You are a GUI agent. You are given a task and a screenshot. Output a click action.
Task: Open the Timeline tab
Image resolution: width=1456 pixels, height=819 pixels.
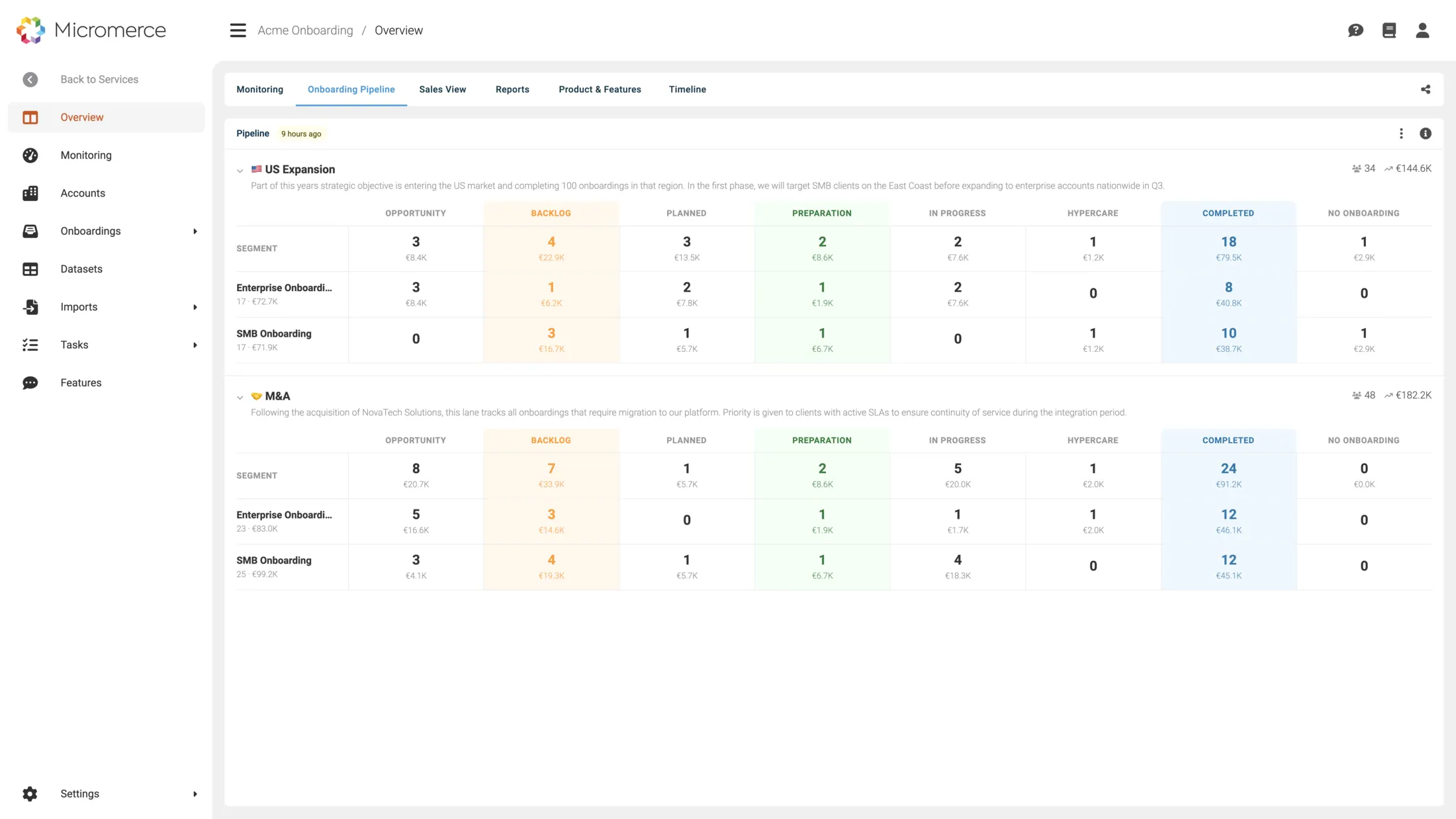687,89
